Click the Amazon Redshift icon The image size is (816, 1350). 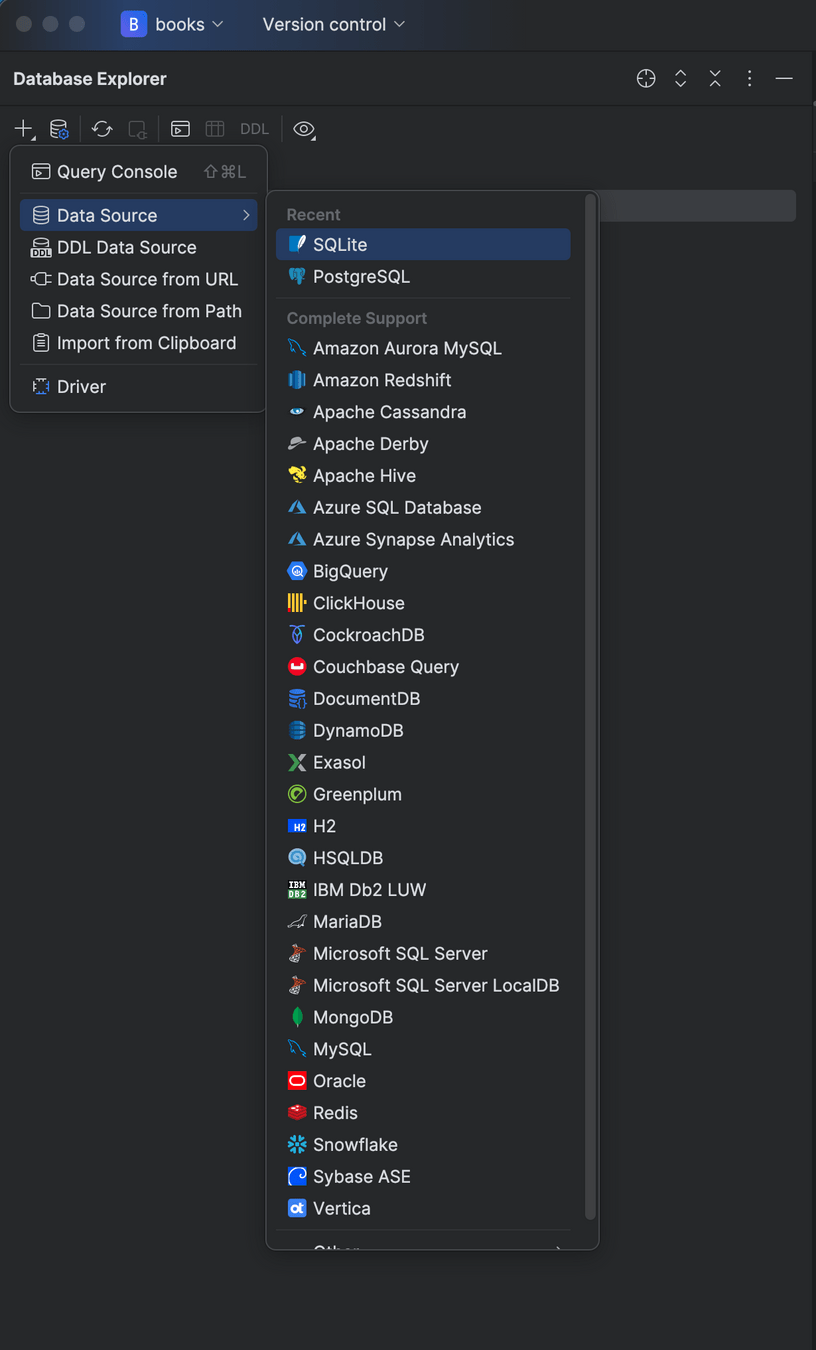(297, 380)
